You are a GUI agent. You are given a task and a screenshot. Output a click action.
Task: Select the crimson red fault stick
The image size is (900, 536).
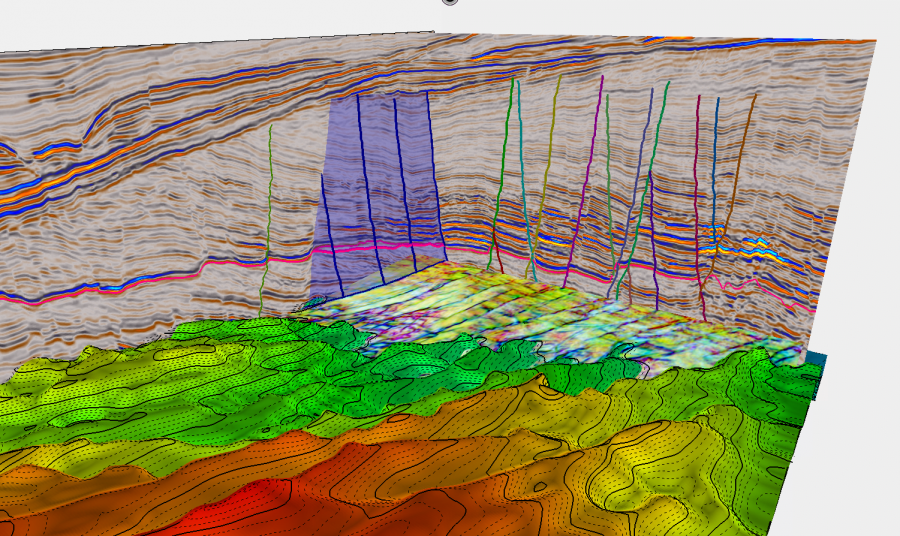[x=698, y=200]
